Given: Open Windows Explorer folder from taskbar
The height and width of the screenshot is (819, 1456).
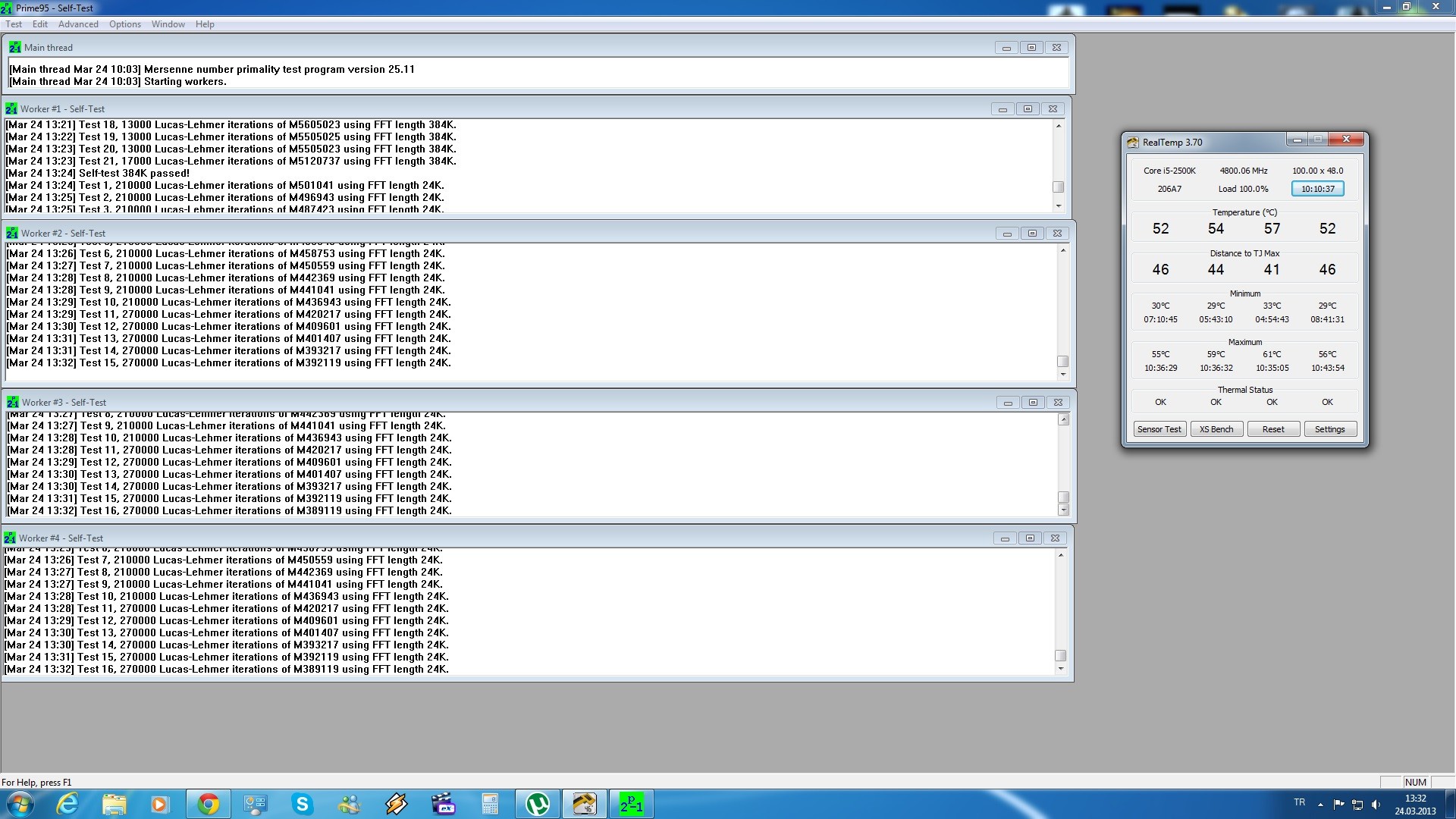Looking at the screenshot, I should coord(115,804).
